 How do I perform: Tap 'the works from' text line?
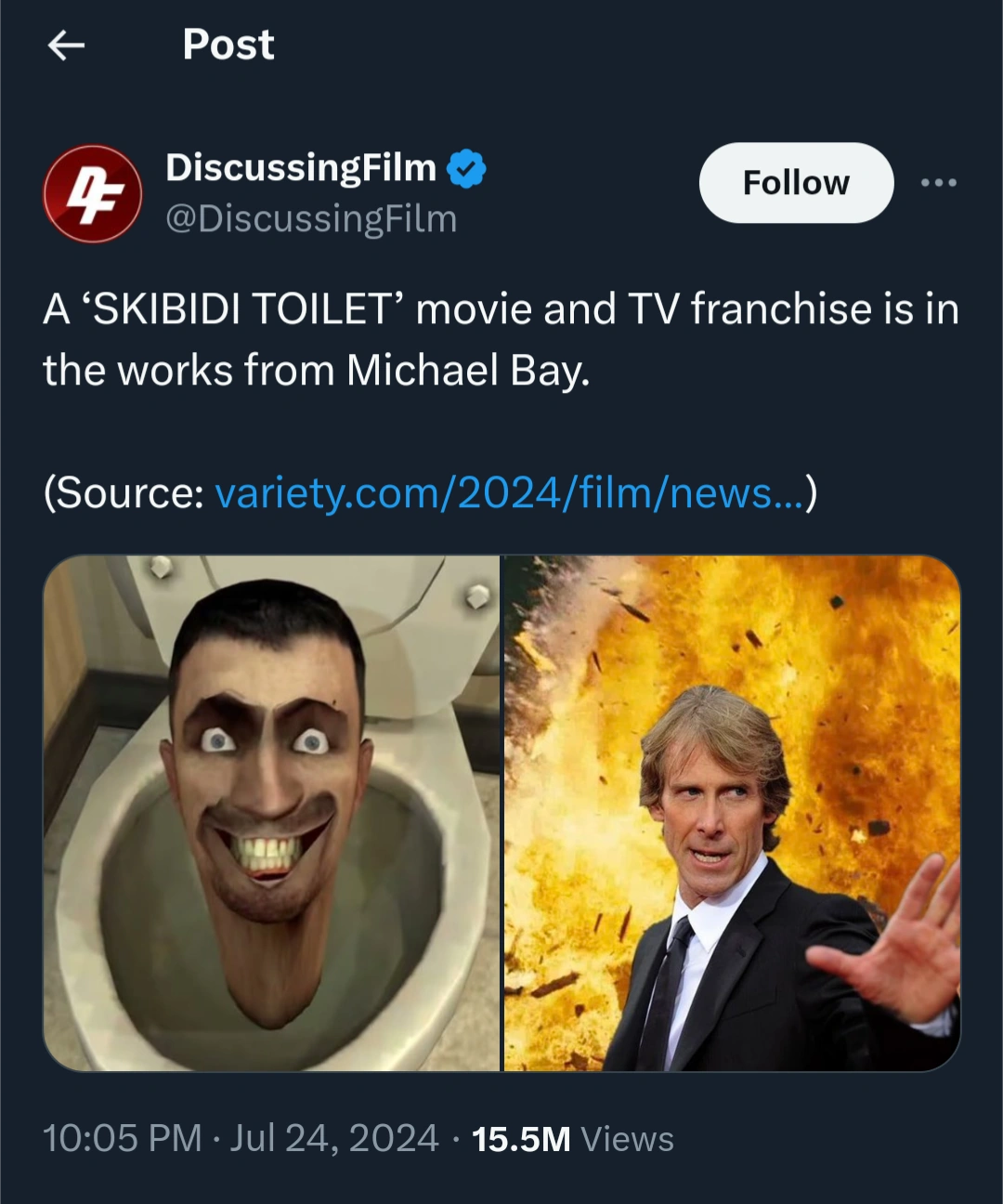[189, 370]
